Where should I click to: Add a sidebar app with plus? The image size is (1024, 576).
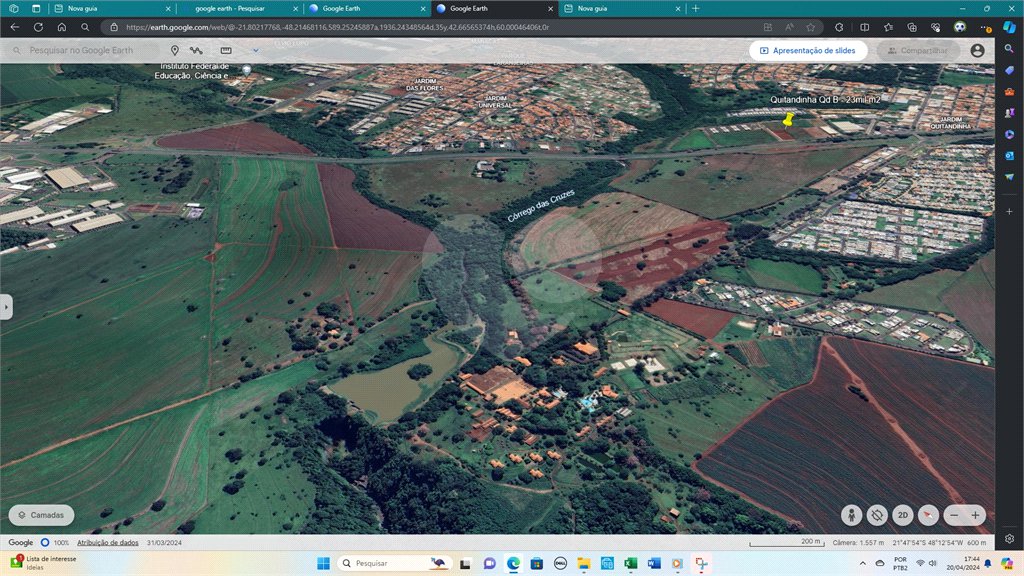(x=1010, y=212)
